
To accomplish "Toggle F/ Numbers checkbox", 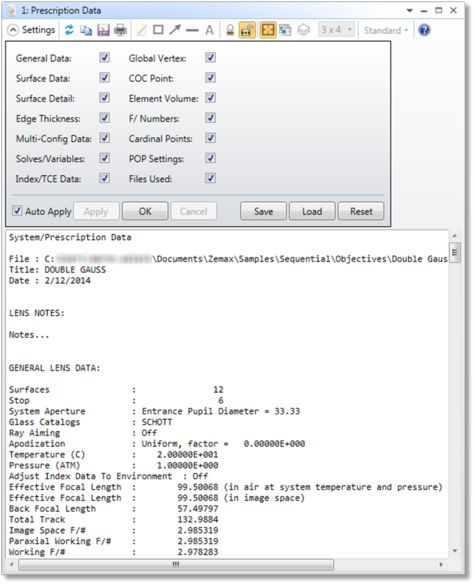I will coord(210,118).
